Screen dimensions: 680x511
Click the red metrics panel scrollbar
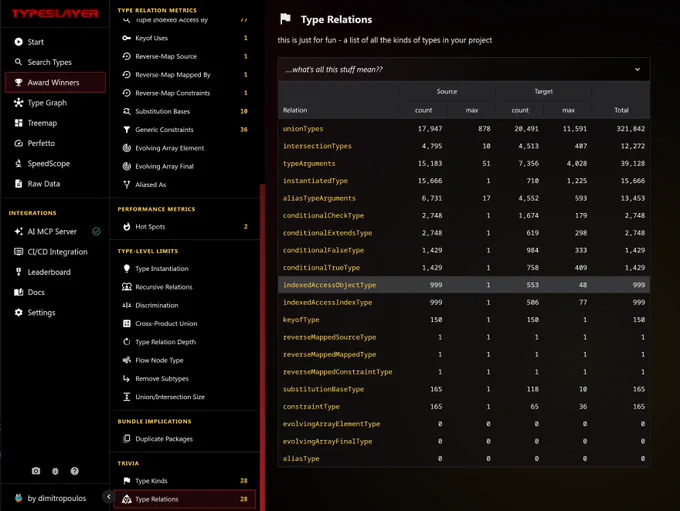(x=262, y=347)
